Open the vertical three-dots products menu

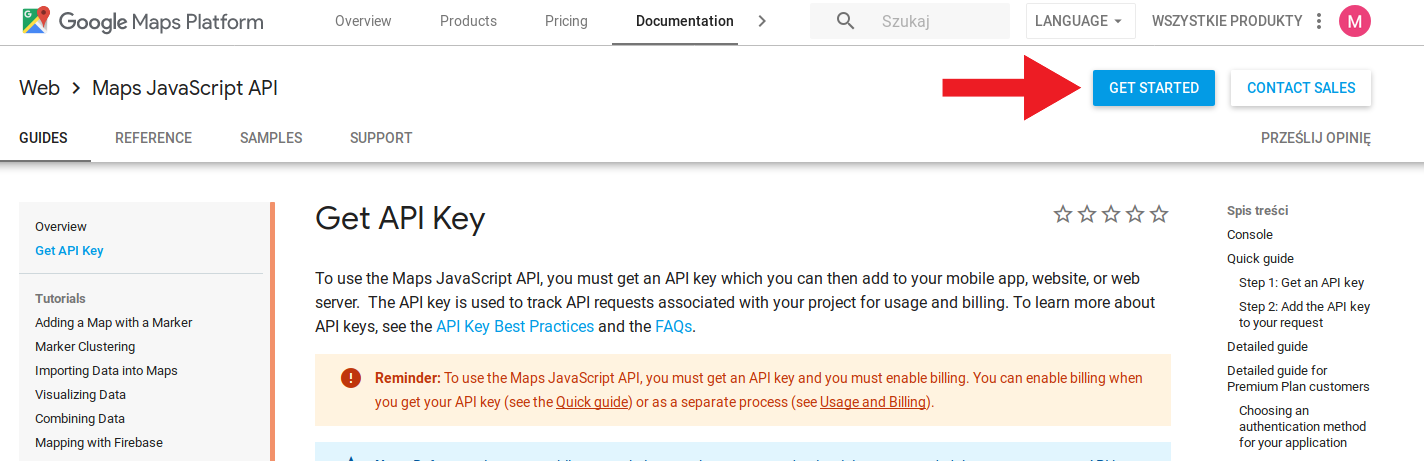(1319, 21)
